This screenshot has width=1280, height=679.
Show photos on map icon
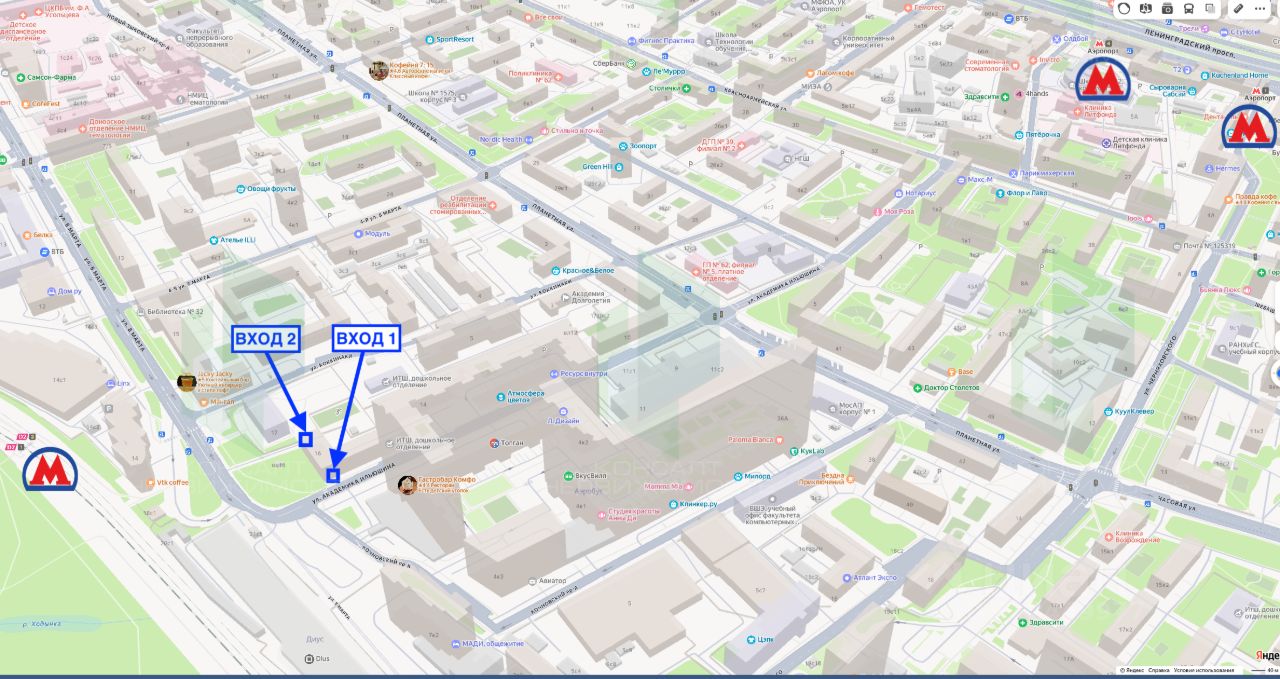pos(1167,8)
